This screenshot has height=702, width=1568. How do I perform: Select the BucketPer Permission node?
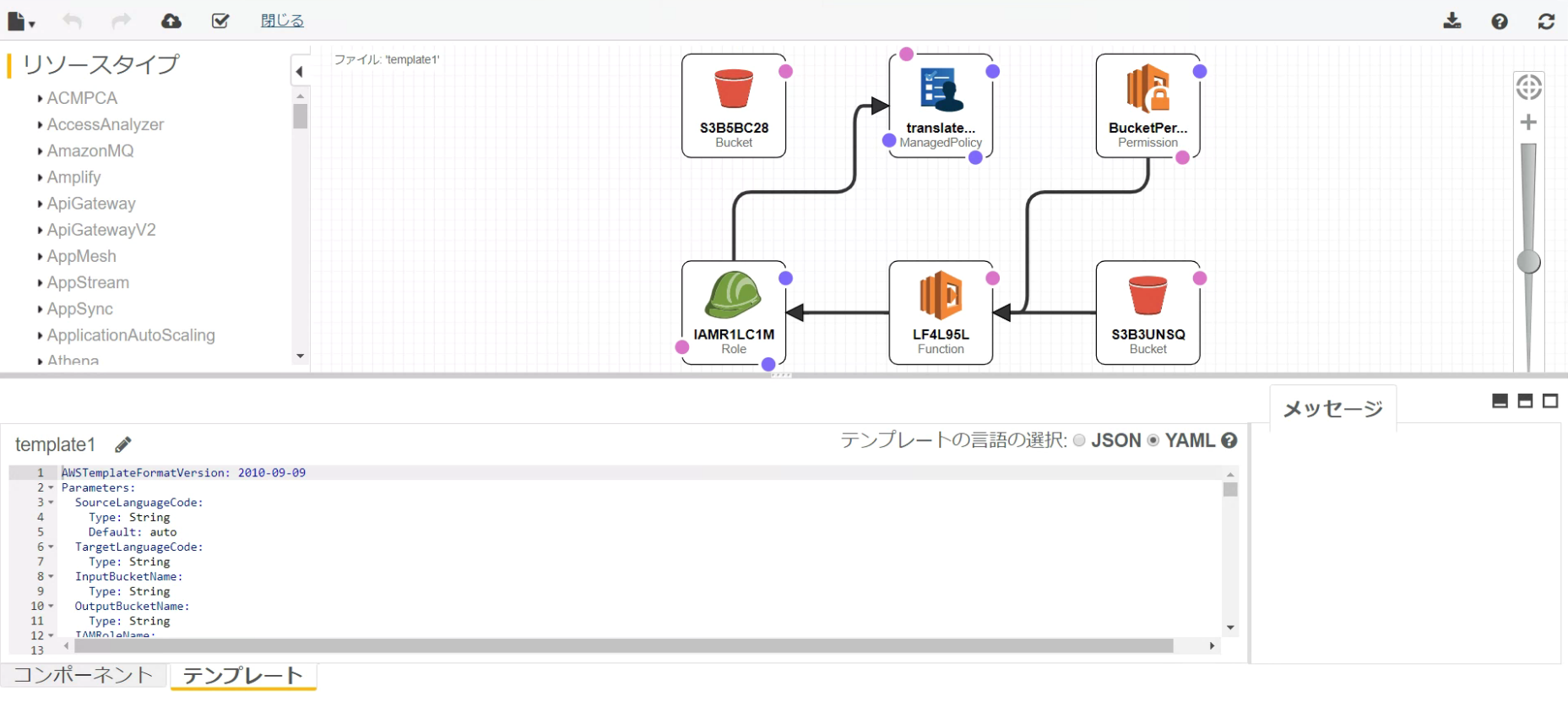1148,106
